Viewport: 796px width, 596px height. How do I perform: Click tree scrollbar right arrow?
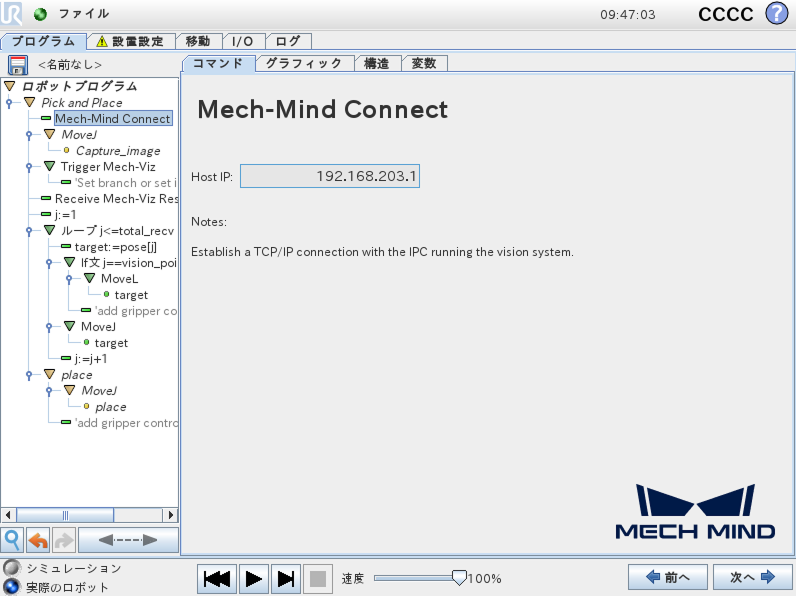pos(171,515)
